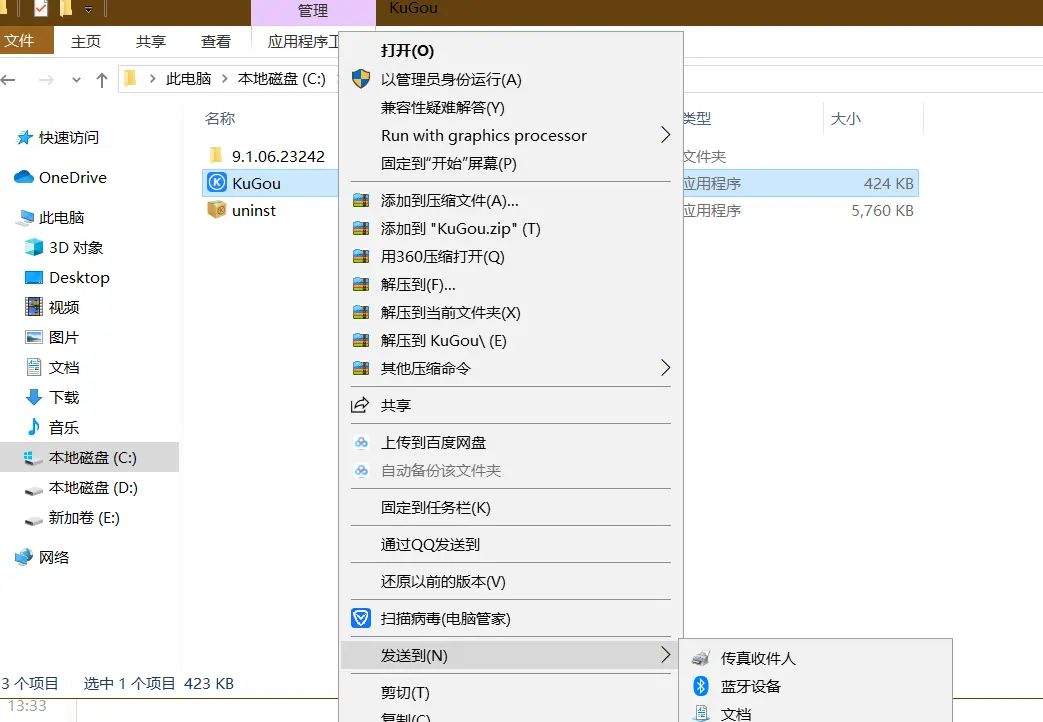Sort by 名称 column header

(220, 118)
